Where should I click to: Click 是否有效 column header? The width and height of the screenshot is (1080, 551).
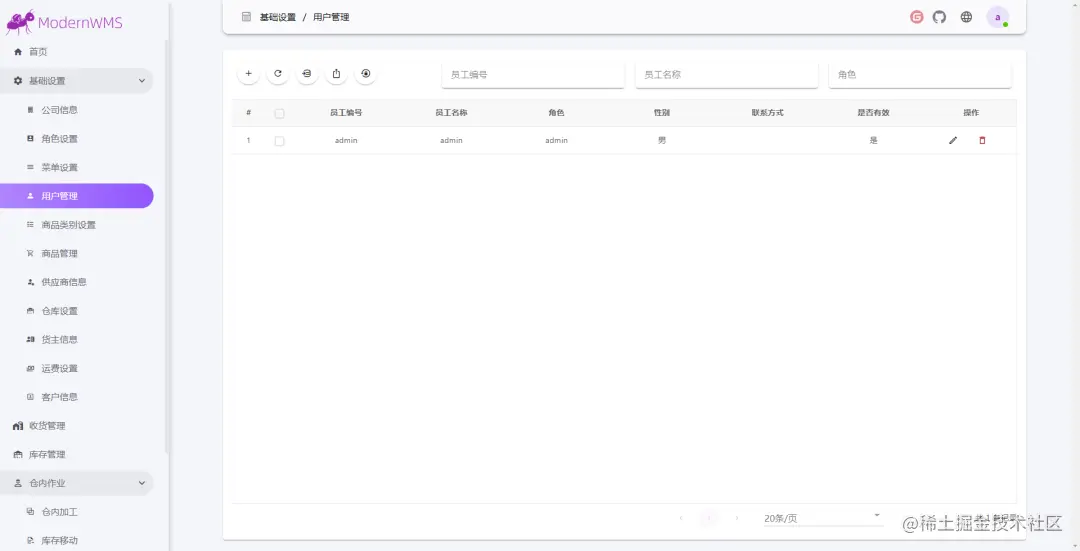tap(873, 112)
